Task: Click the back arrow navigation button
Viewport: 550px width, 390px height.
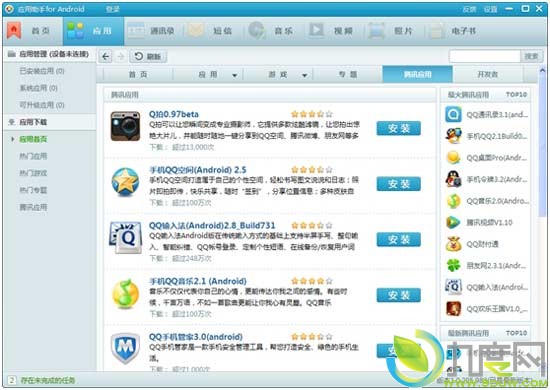Action: tap(106, 56)
